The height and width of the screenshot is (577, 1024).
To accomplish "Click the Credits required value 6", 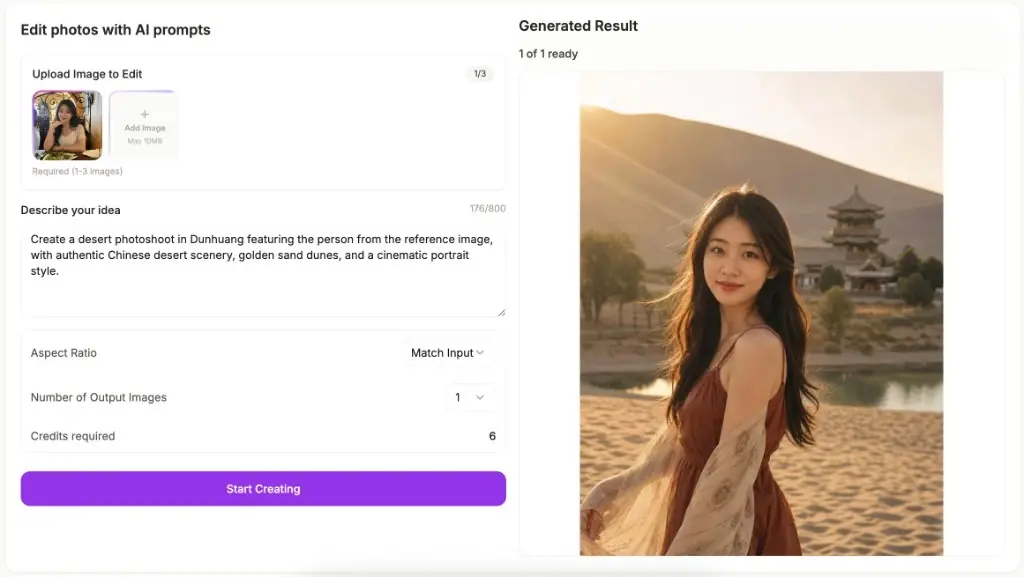I will pyautogui.click(x=492, y=436).
